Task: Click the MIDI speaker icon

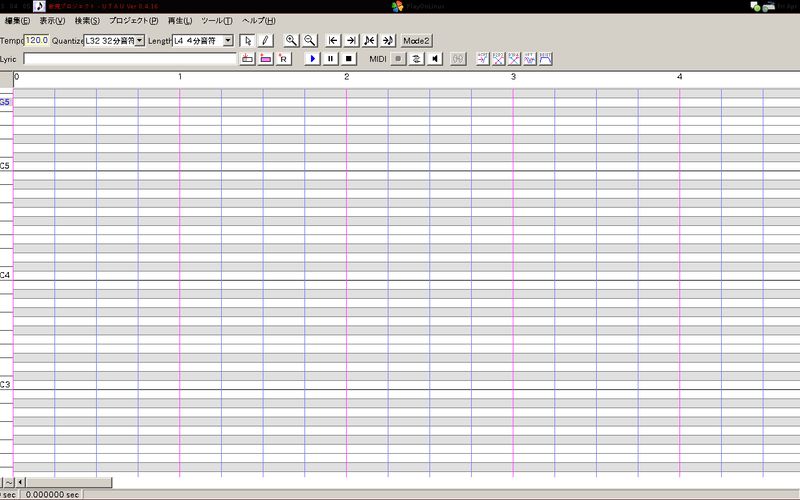Action: click(x=434, y=59)
